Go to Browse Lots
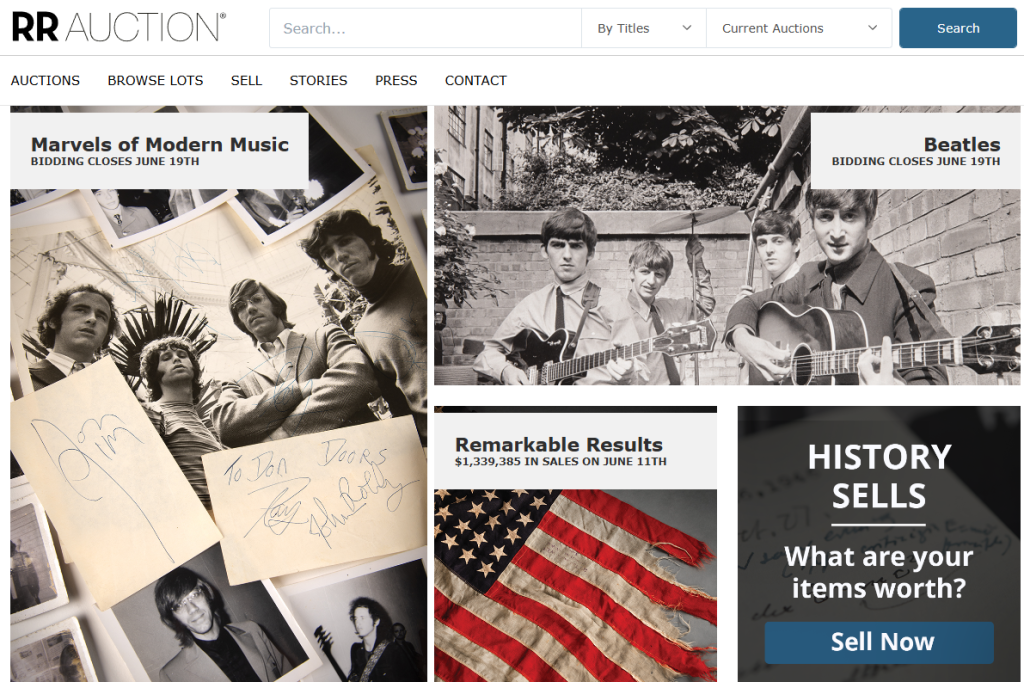This screenshot has height=682, width=1024. pos(155,80)
